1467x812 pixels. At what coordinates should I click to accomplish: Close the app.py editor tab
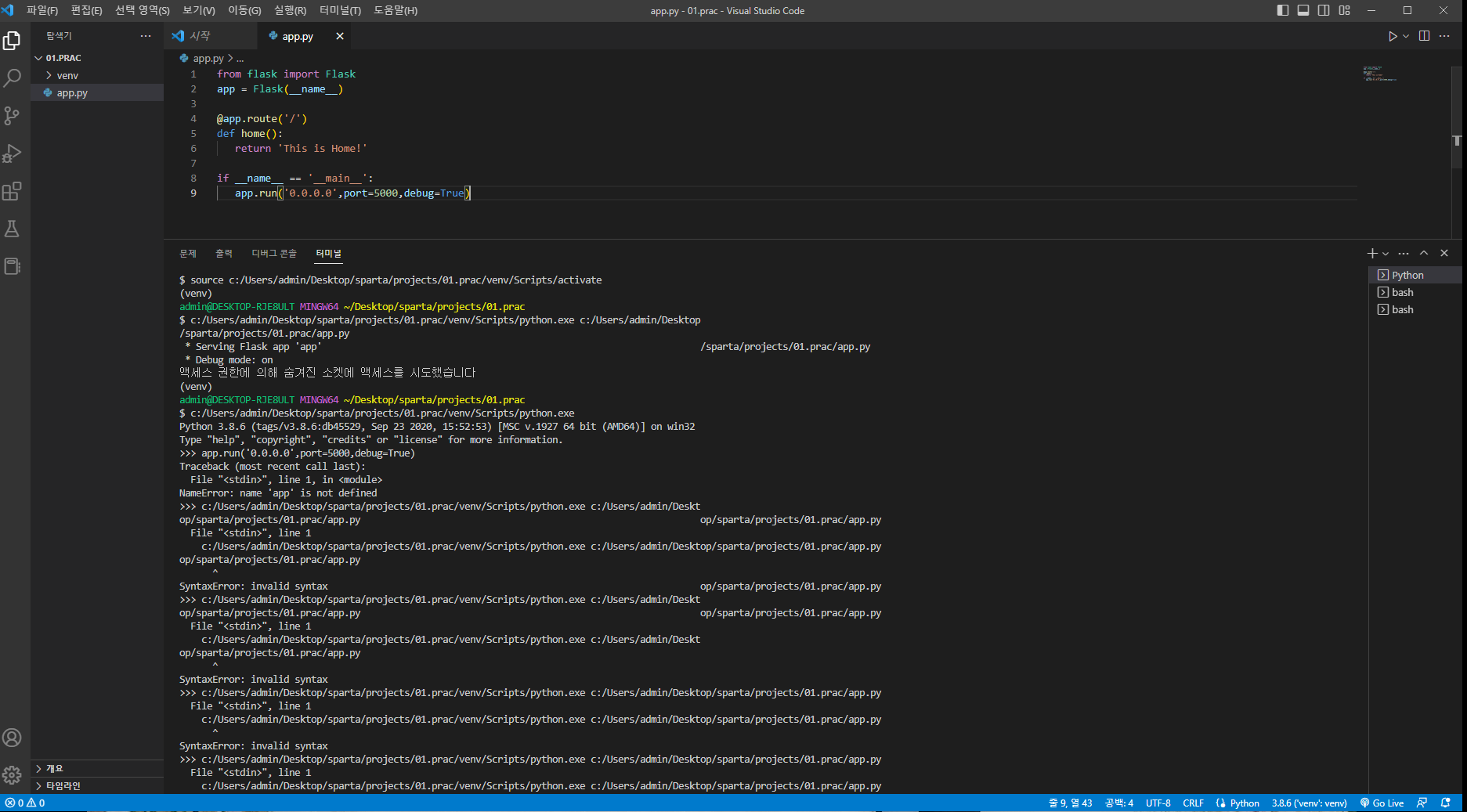pyautogui.click(x=340, y=36)
